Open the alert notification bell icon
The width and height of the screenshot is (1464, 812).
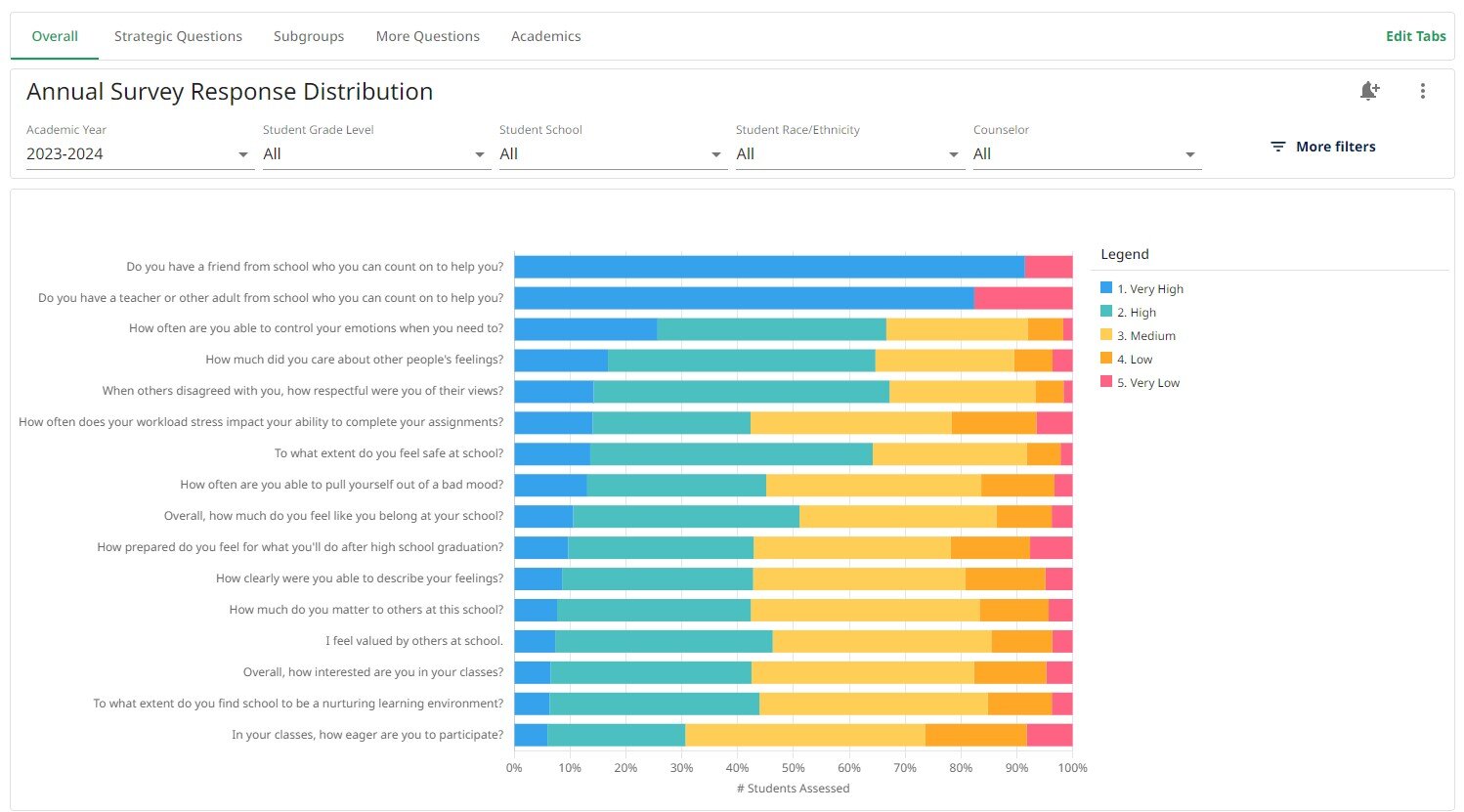(x=1369, y=90)
